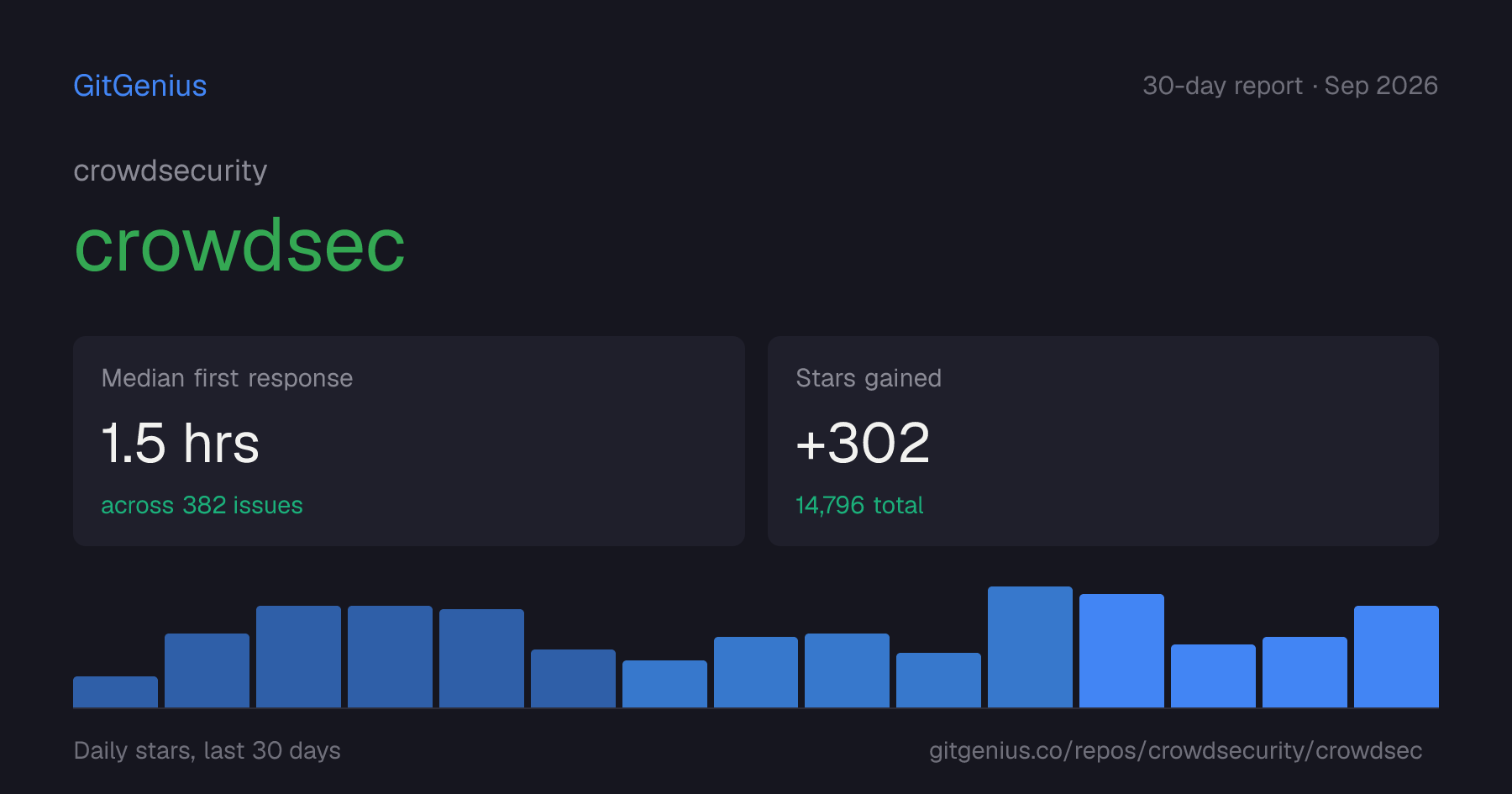Select the first, shortest bar in the chart
Screen dimensions: 1512x794
pyautogui.click(x=115, y=691)
